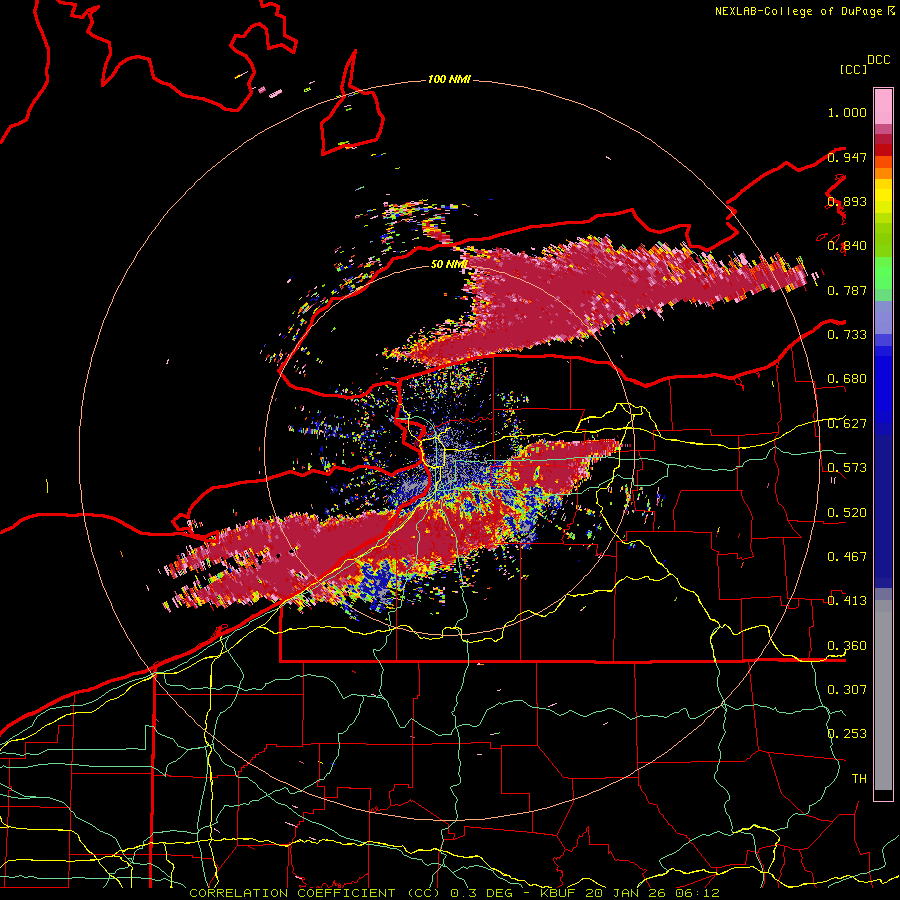This screenshot has height=900, width=900.
Task: Click the NEXLAB-College of DuPage credit text
Action: 798,11
